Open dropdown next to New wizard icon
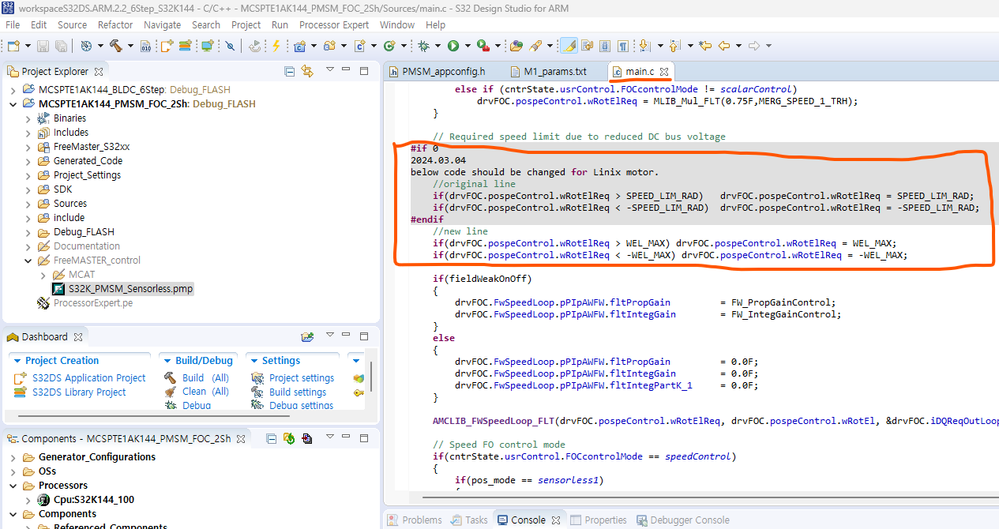 tap(28, 46)
